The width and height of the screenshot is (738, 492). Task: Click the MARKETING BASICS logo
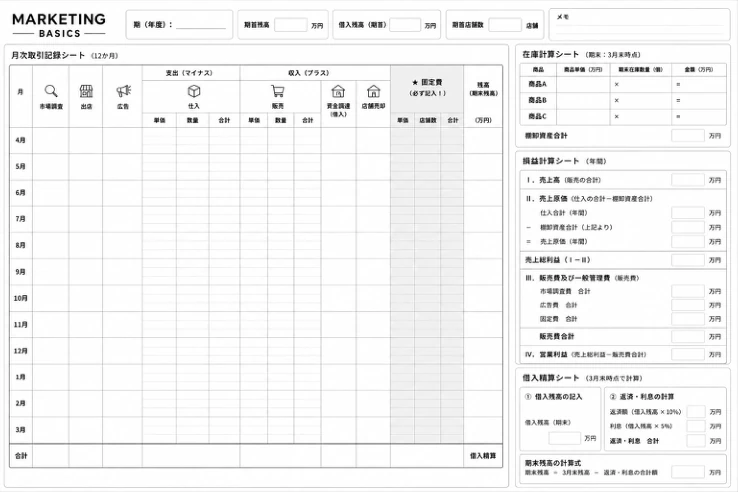point(59,25)
